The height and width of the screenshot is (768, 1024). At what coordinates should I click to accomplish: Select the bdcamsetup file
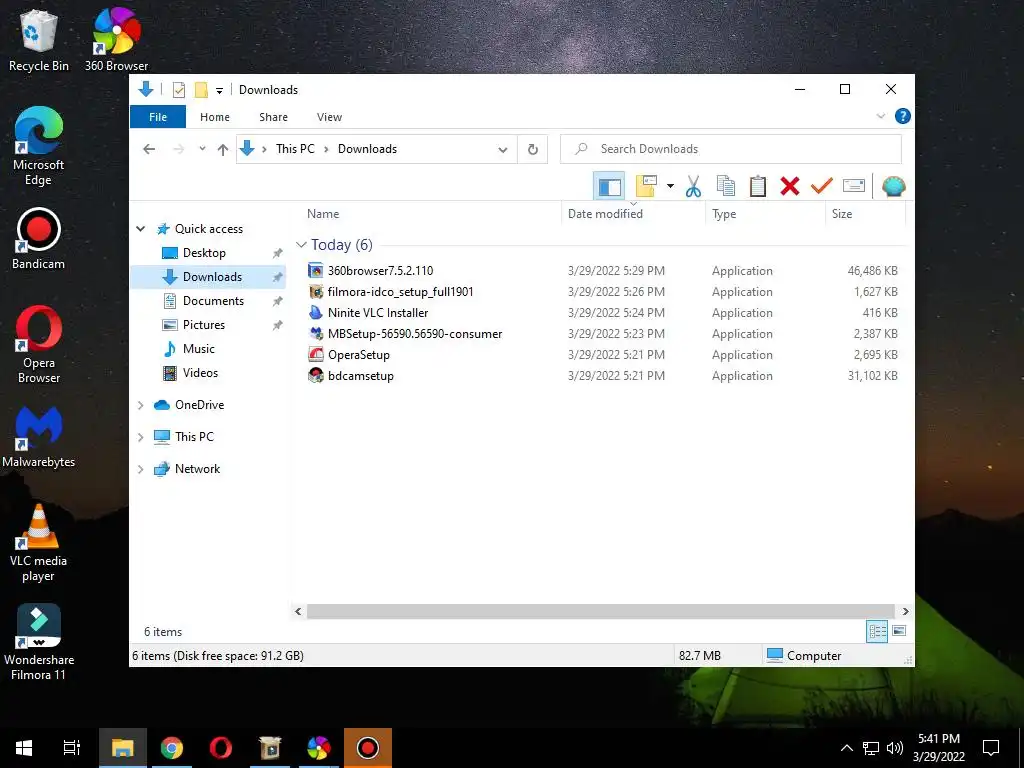[x=360, y=376]
